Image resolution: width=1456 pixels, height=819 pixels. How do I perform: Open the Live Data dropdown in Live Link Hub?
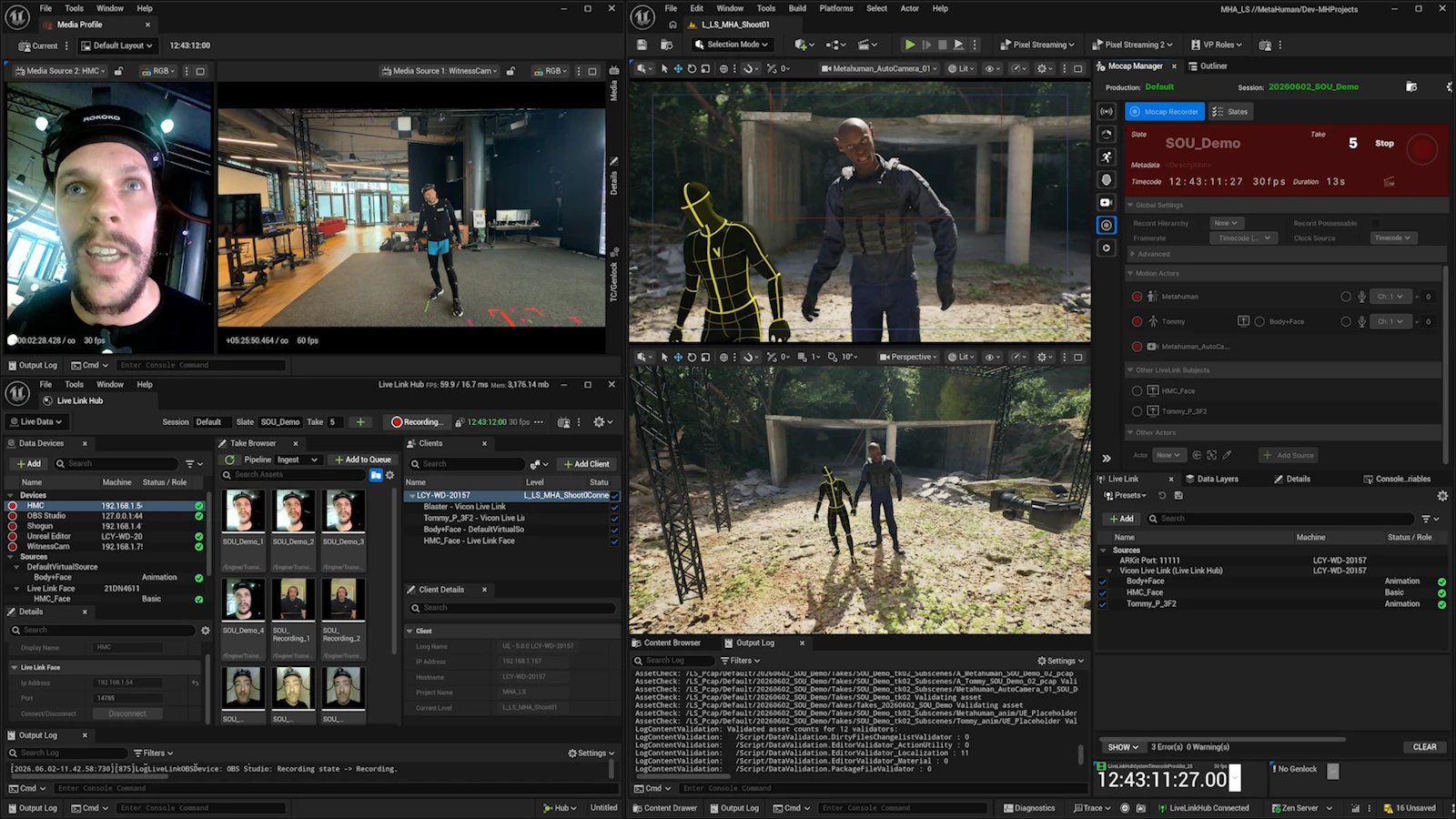[36, 422]
